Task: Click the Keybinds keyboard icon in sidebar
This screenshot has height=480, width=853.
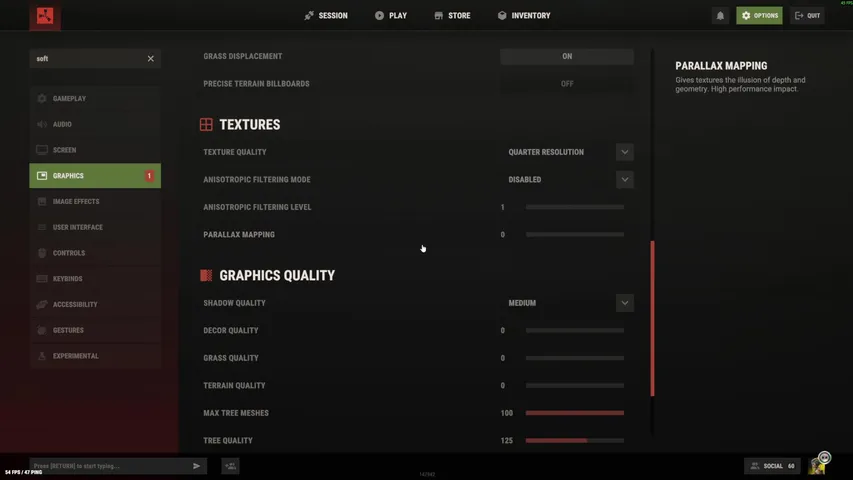Action: (42, 279)
